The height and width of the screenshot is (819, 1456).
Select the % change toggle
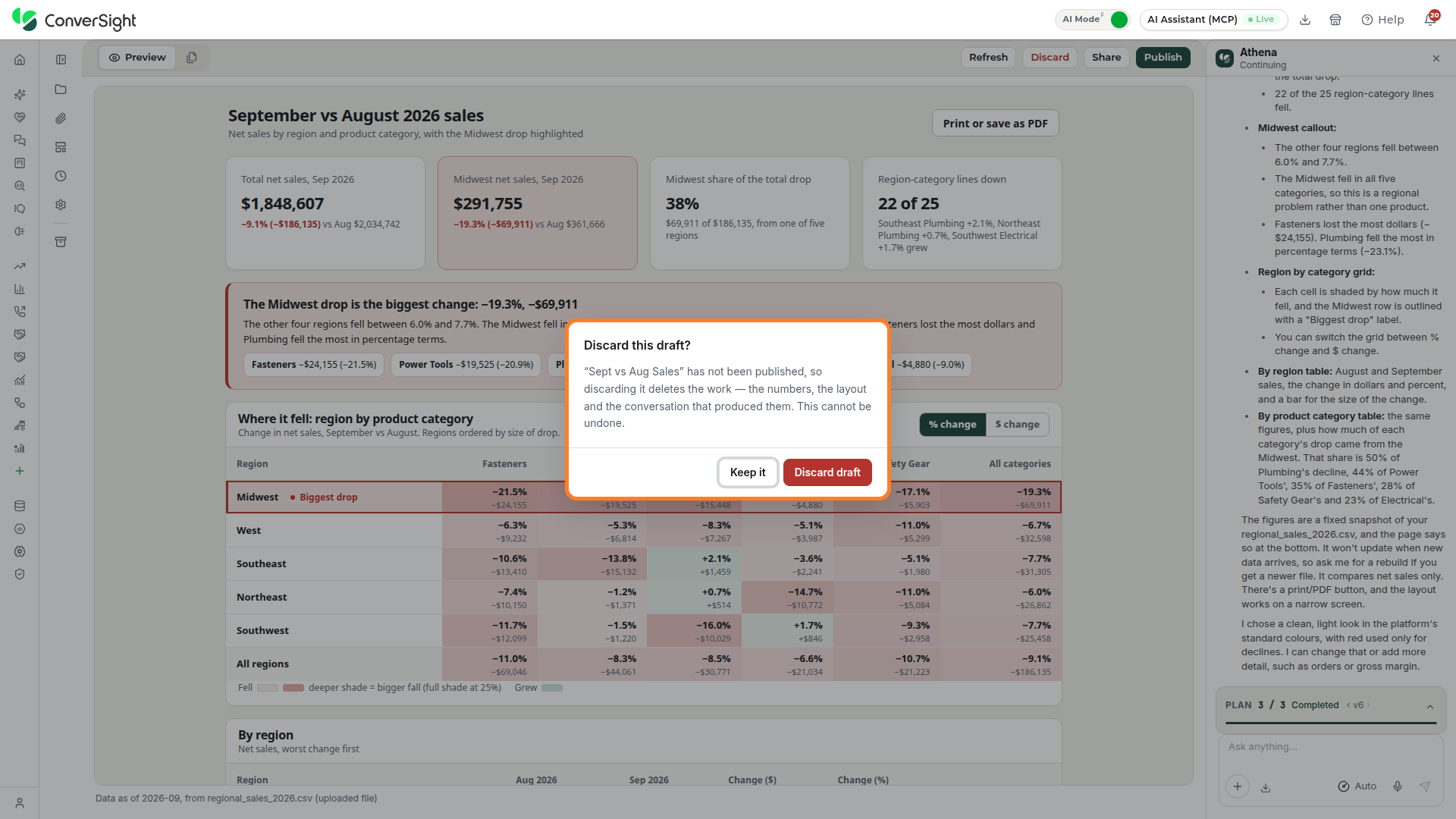coord(952,425)
